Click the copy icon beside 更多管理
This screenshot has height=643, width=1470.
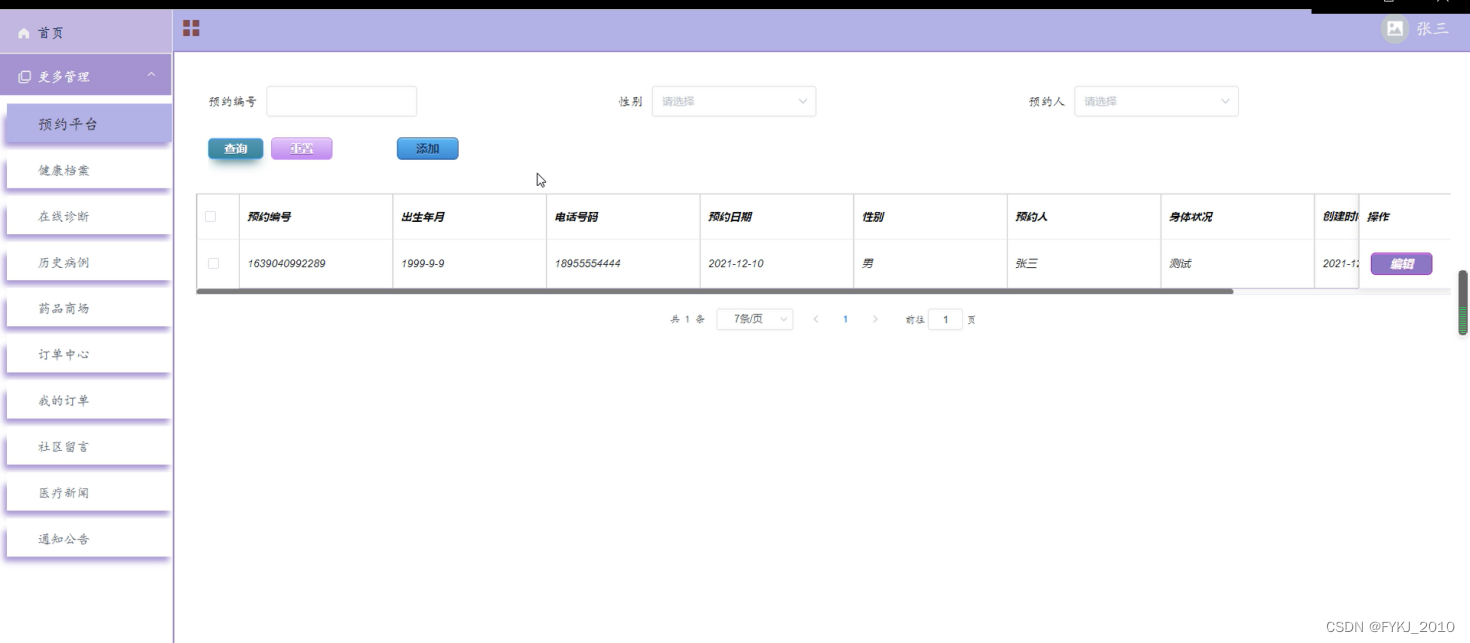click(x=25, y=76)
